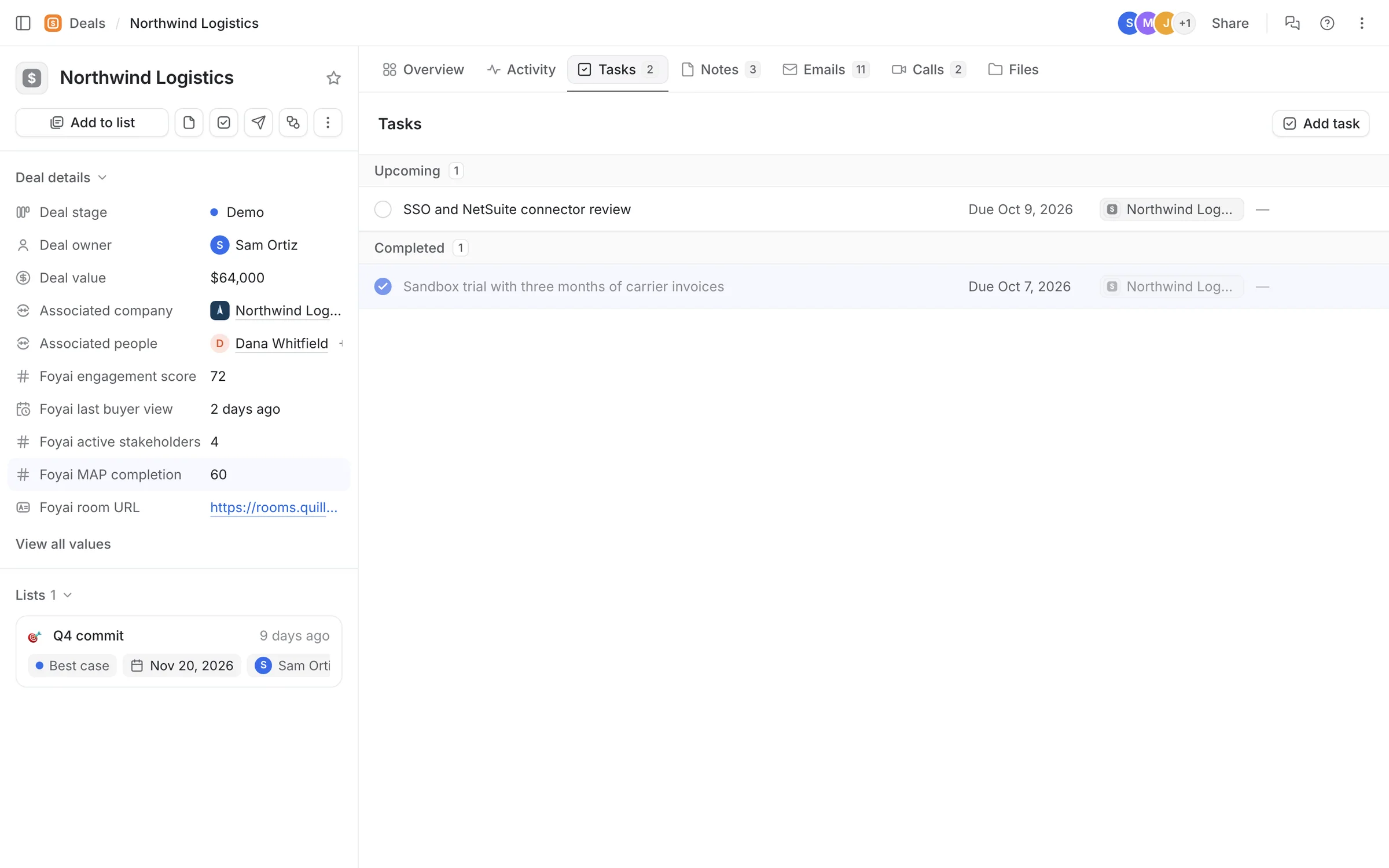Click the paper plane send icon
The image size is (1389, 868).
pos(258,123)
